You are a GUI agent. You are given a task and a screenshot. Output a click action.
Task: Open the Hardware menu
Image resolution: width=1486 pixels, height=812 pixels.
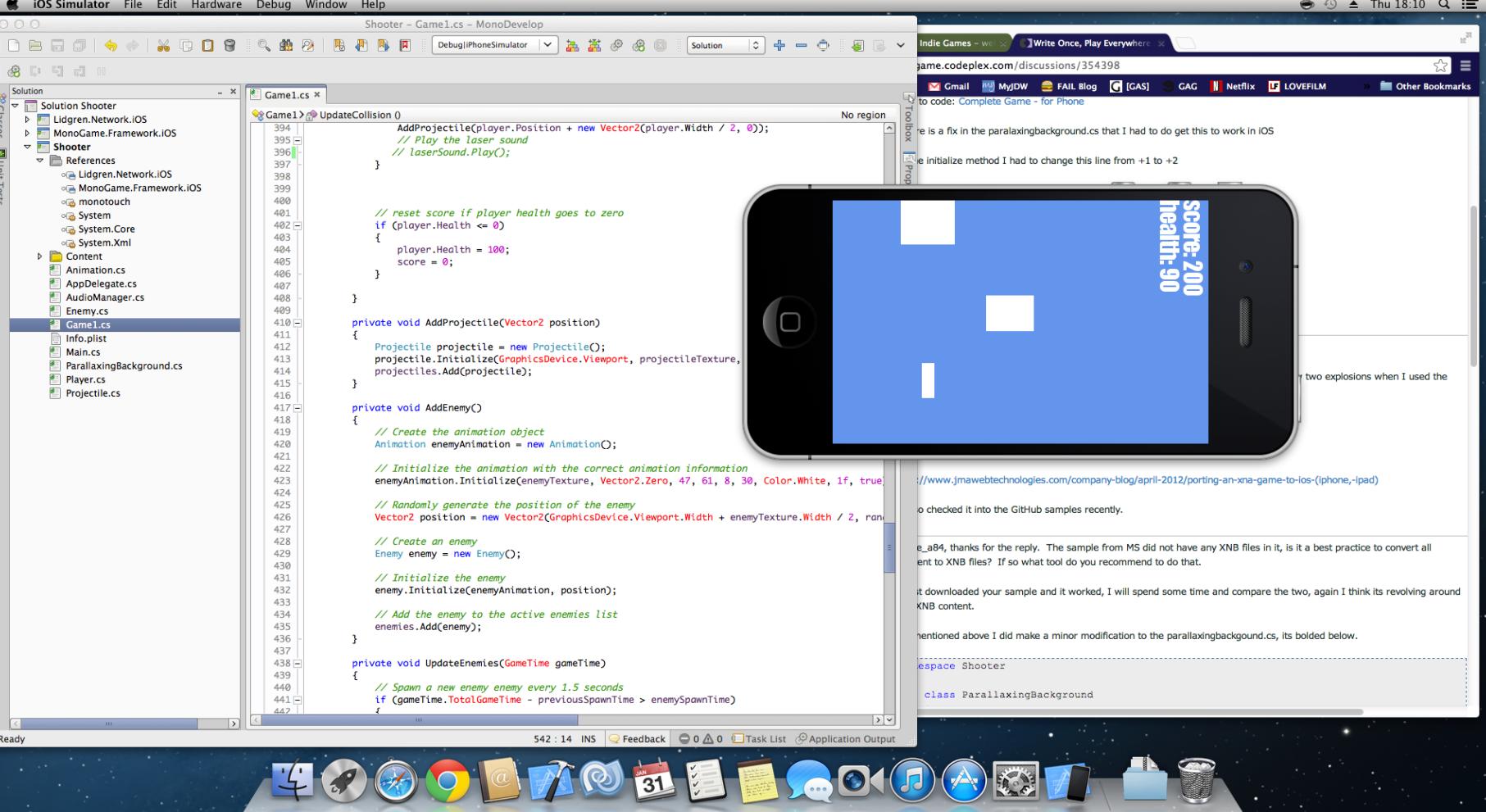click(216, 5)
